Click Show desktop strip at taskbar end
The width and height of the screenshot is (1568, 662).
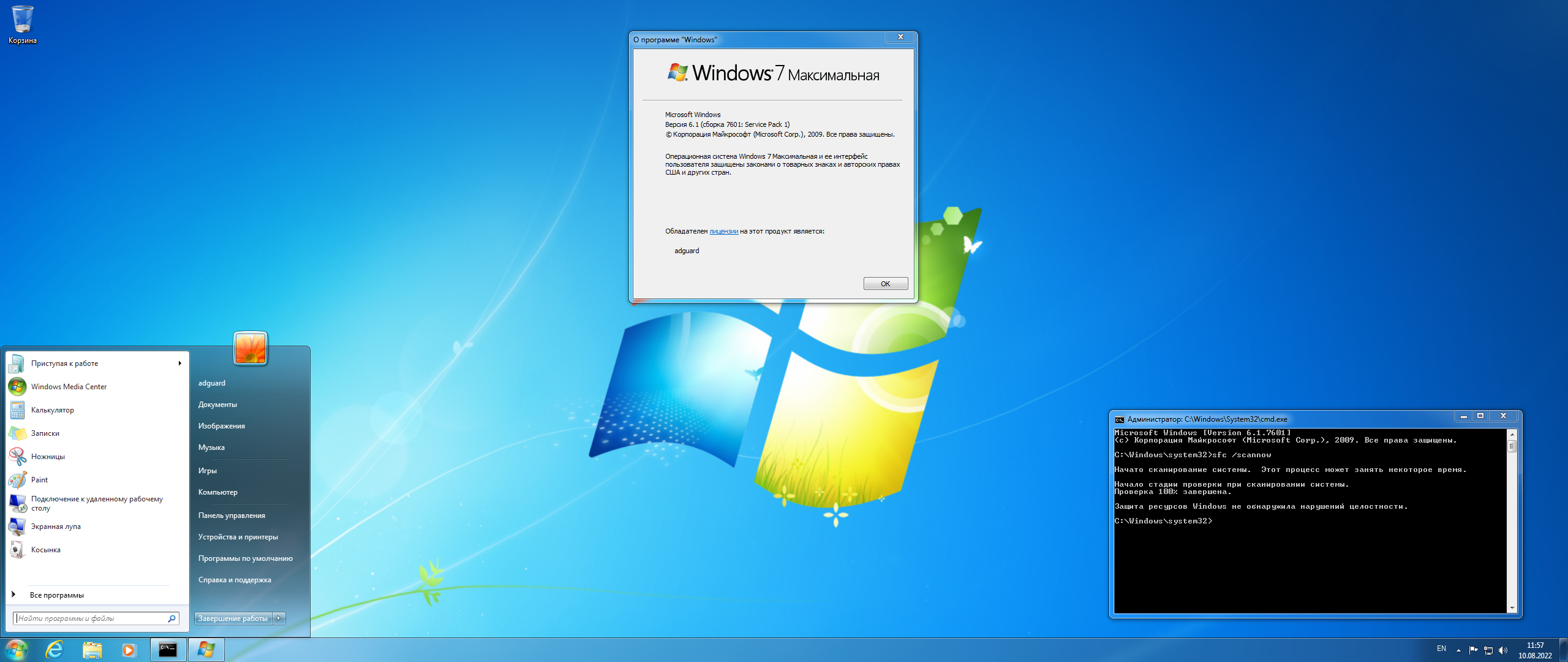pyautogui.click(x=1563, y=650)
